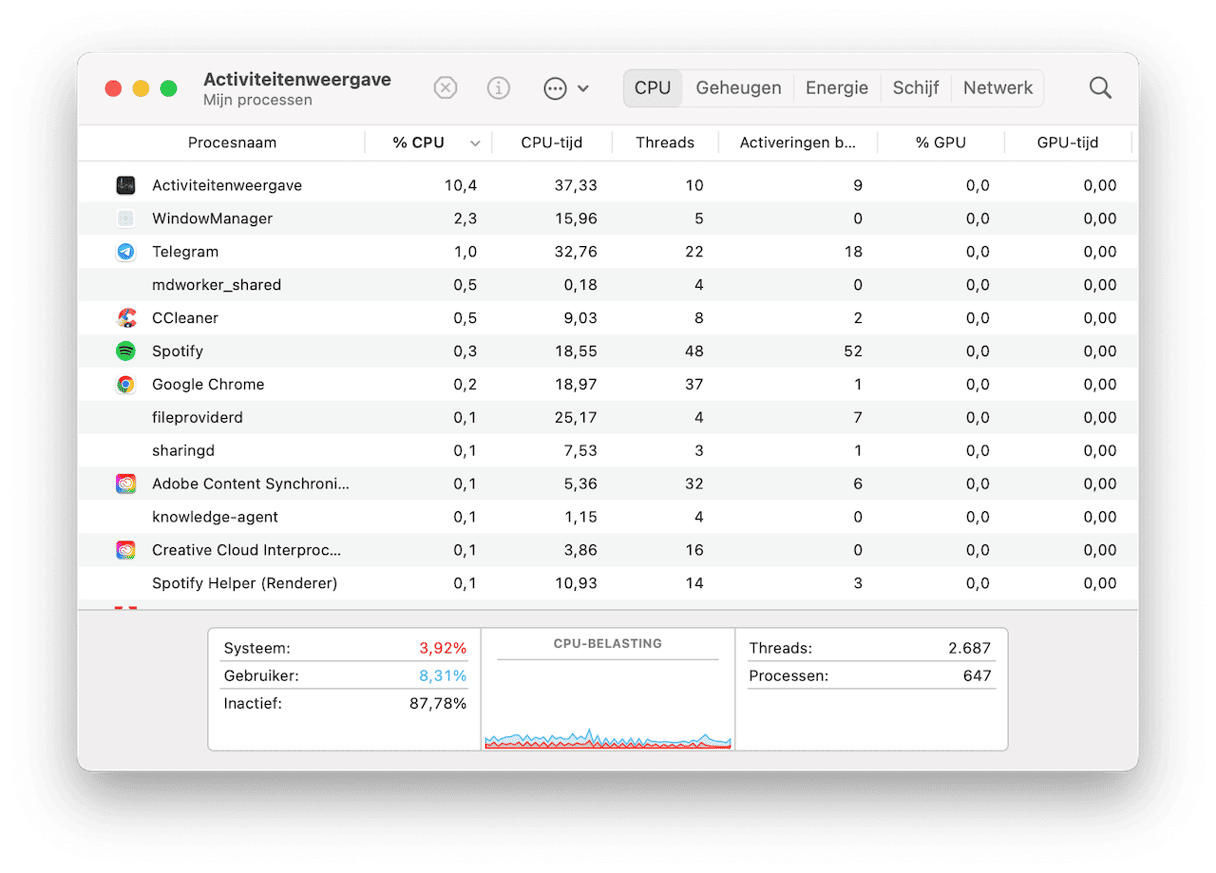
Task: Click the CCleaner icon in process list
Action: click(x=125, y=318)
